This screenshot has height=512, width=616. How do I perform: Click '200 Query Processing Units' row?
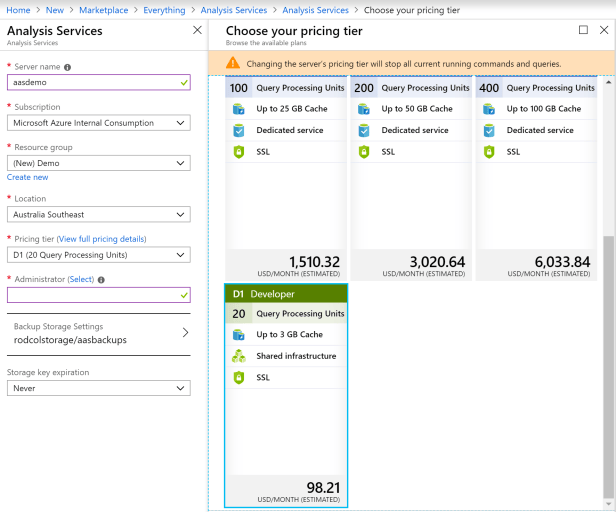point(411,88)
